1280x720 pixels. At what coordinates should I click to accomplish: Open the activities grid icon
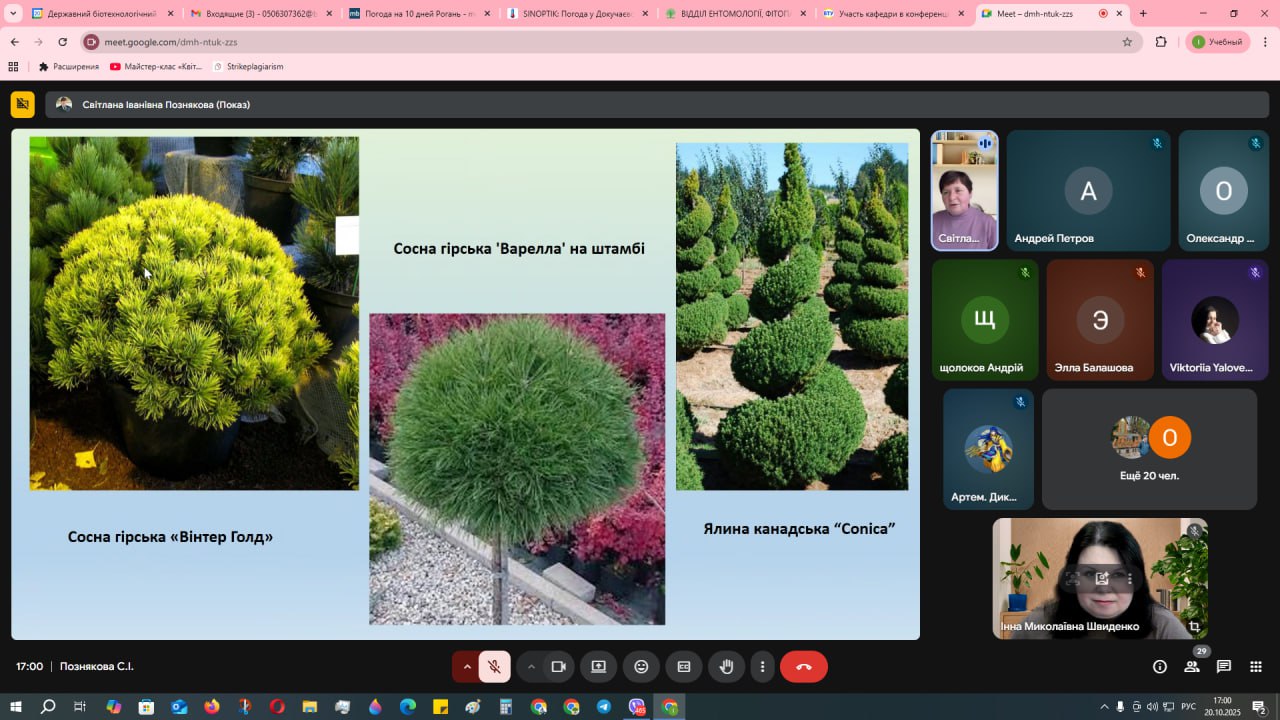point(1256,667)
